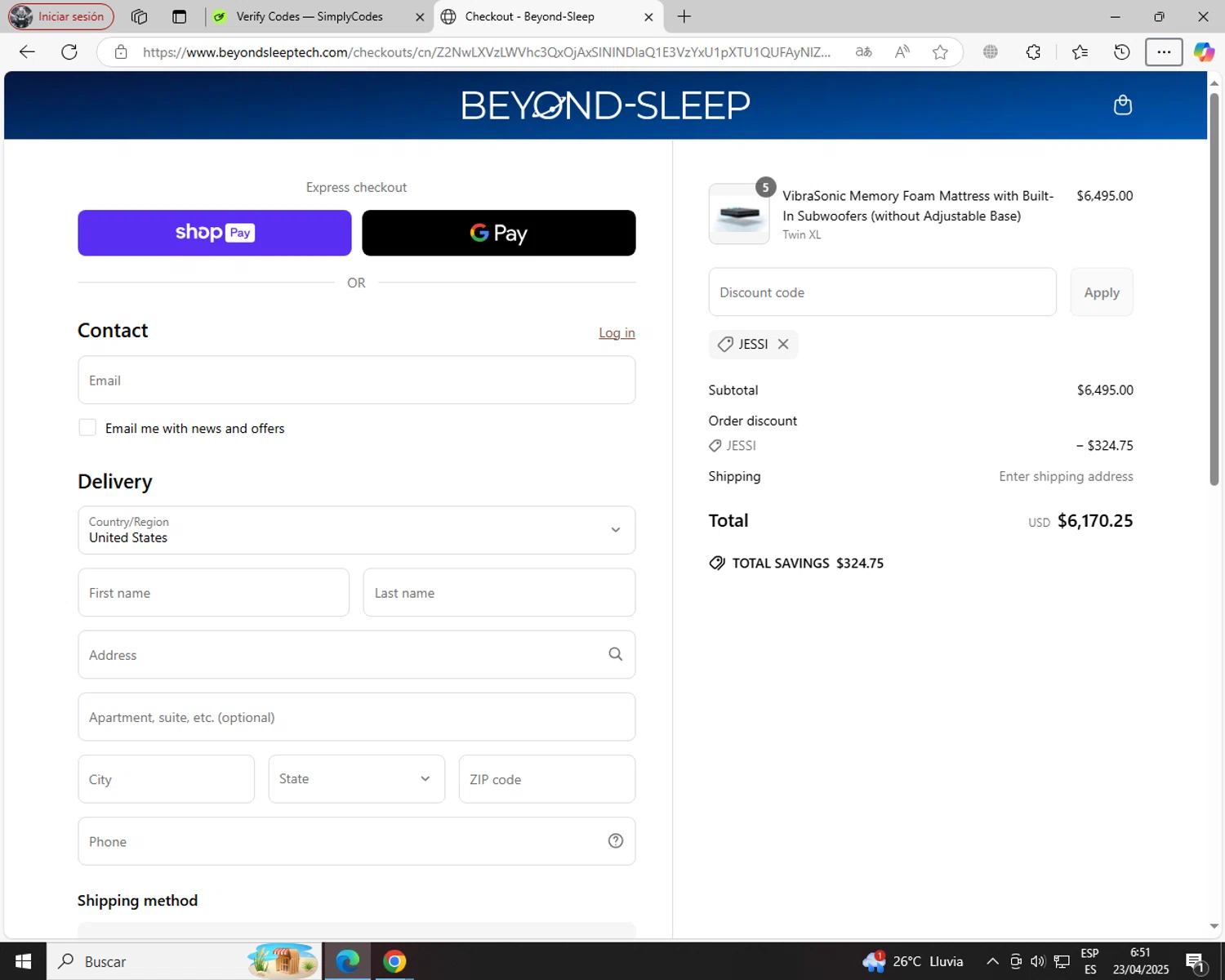View site information lock icon
Image resolution: width=1225 pixels, height=980 pixels.
click(x=121, y=52)
